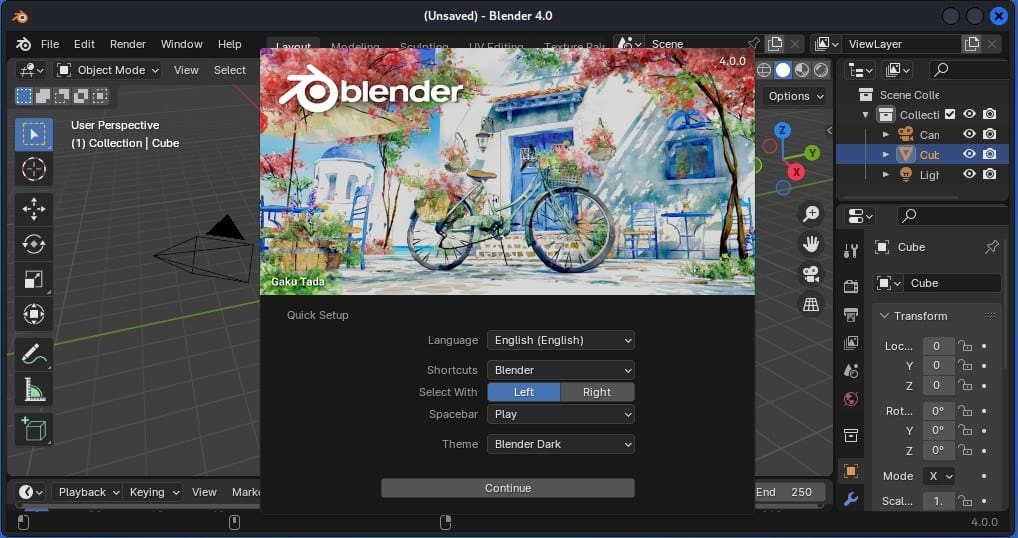This screenshot has width=1018, height=538.
Task: Open the Help menu
Action: click(229, 44)
